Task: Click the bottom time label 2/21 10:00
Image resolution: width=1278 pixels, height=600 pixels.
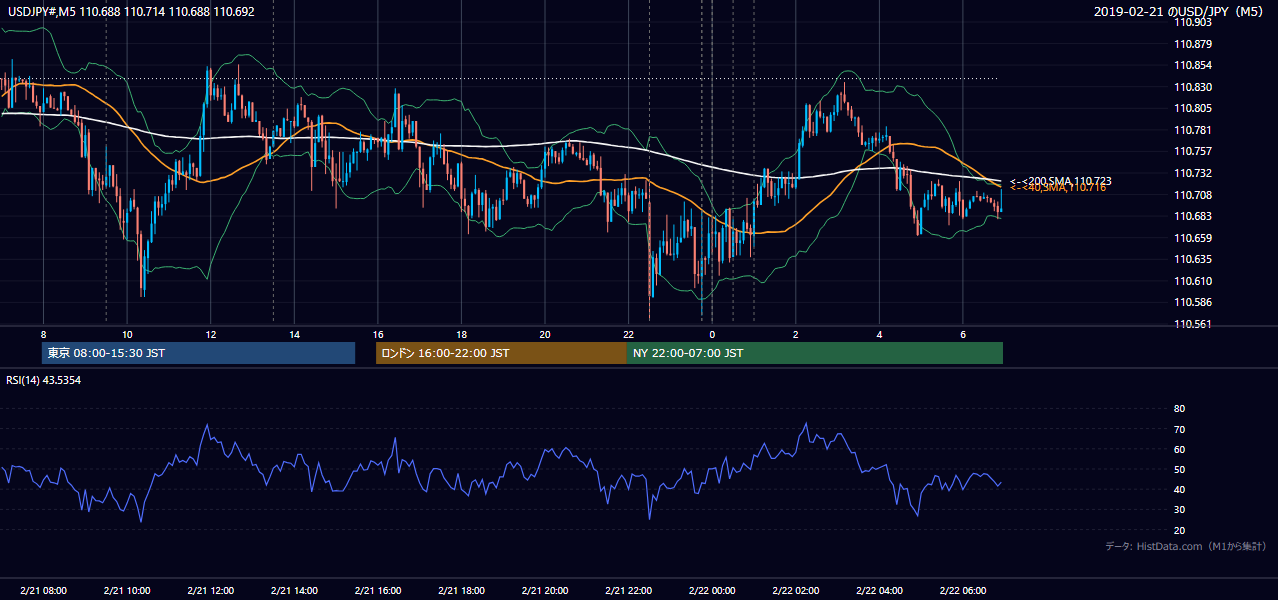Action: [x=127, y=591]
